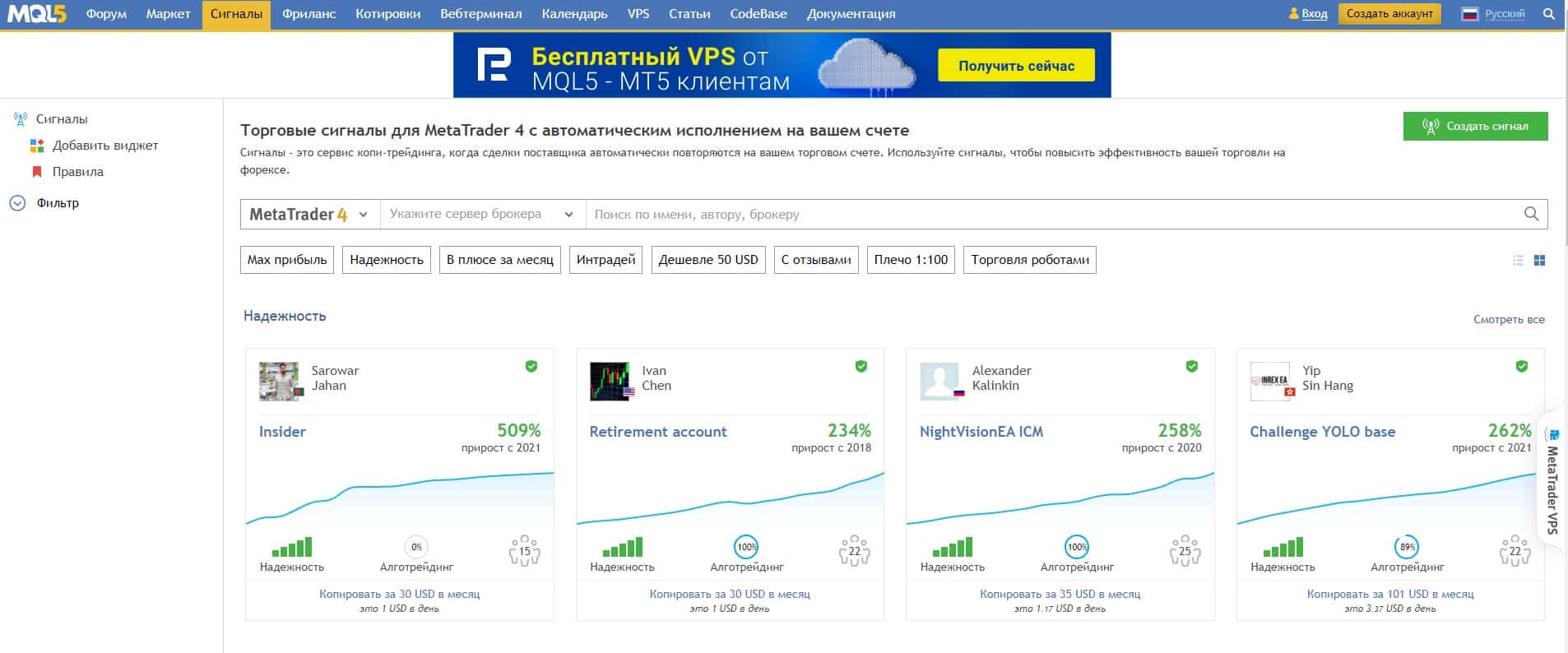This screenshot has width=1568, height=653.
Task: Click the search by name input field
Action: tap(1053, 214)
